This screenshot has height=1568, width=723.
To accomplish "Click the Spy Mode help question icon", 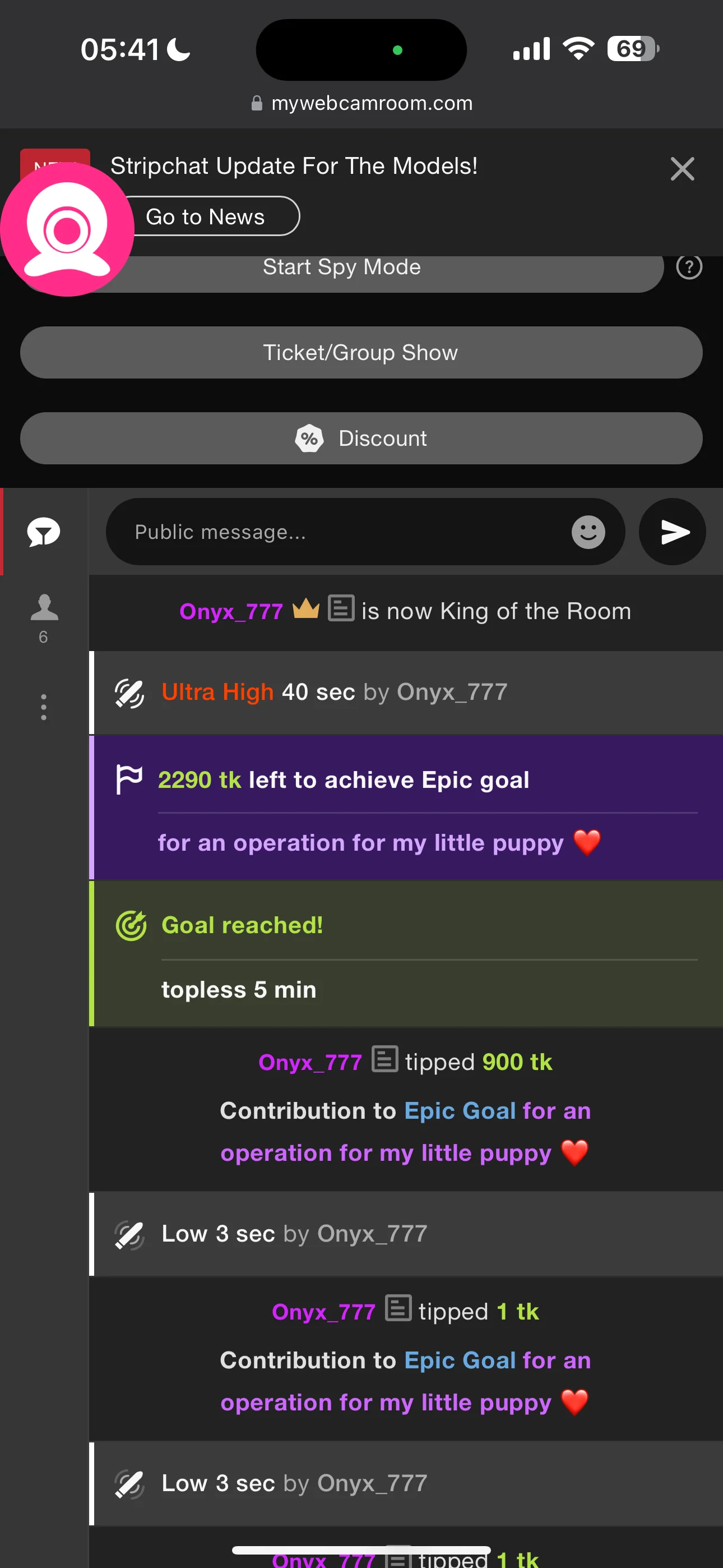I will pyautogui.click(x=689, y=267).
